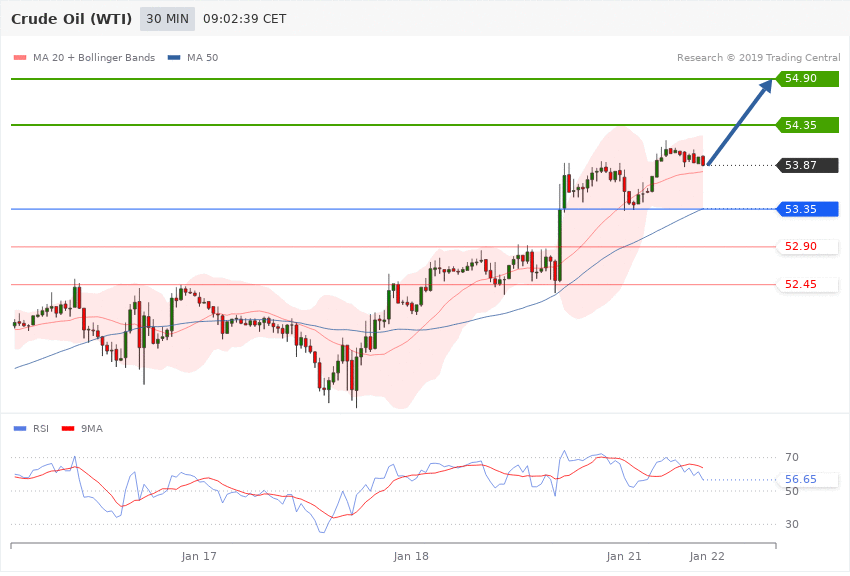Click the Jan 21 date axis label

[624, 556]
